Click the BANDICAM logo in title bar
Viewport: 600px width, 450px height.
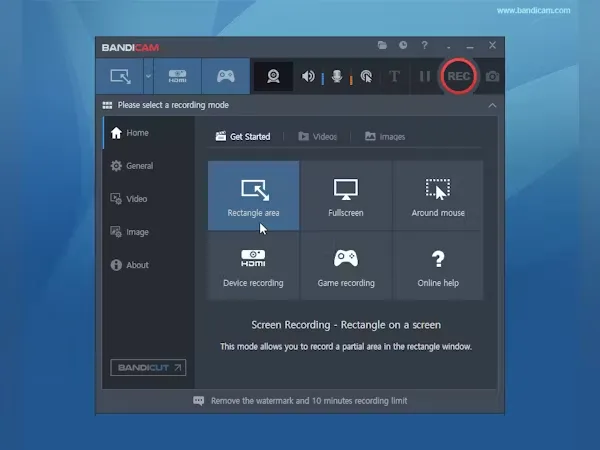[x=130, y=47]
